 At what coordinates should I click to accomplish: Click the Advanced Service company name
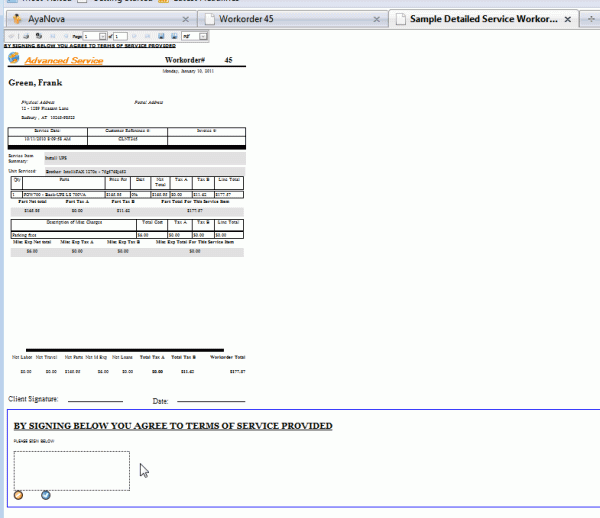coord(64,60)
